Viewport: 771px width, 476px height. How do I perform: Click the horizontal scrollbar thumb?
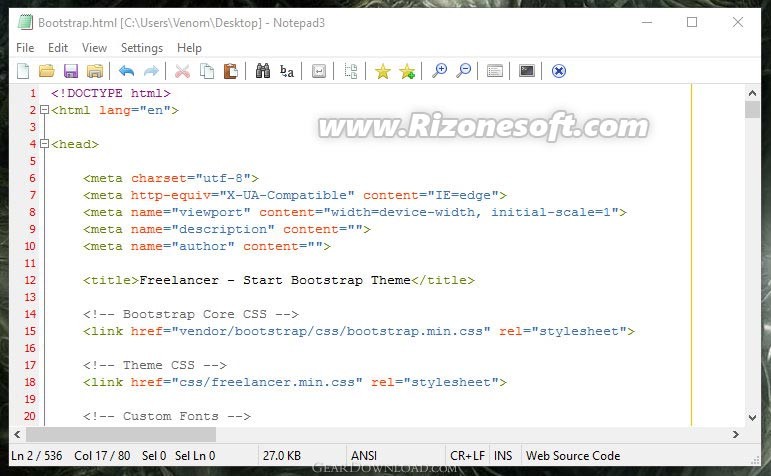click(x=121, y=434)
